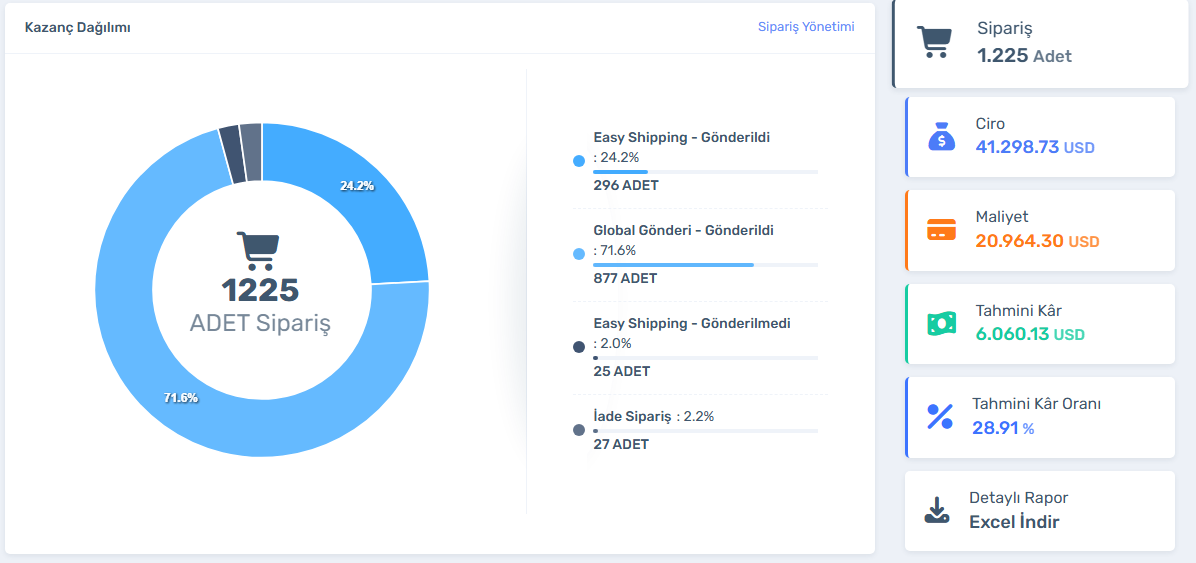Click the percent icon for Tahmini Kâr Oranı

point(940,417)
